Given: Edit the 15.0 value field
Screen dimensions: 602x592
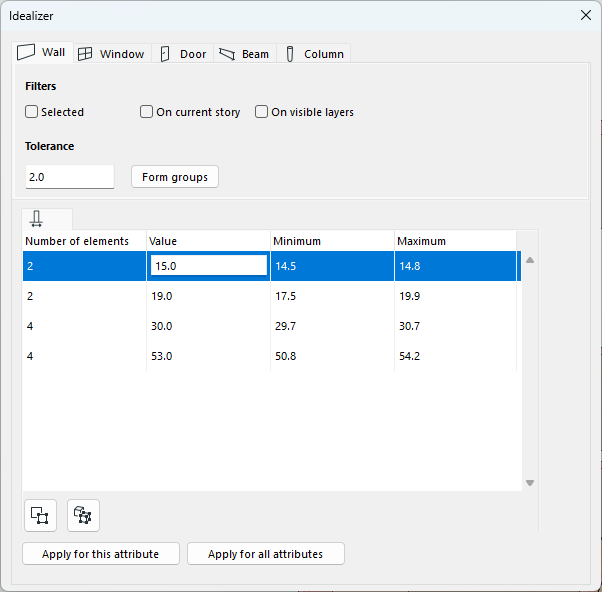Looking at the screenshot, I should click(208, 266).
